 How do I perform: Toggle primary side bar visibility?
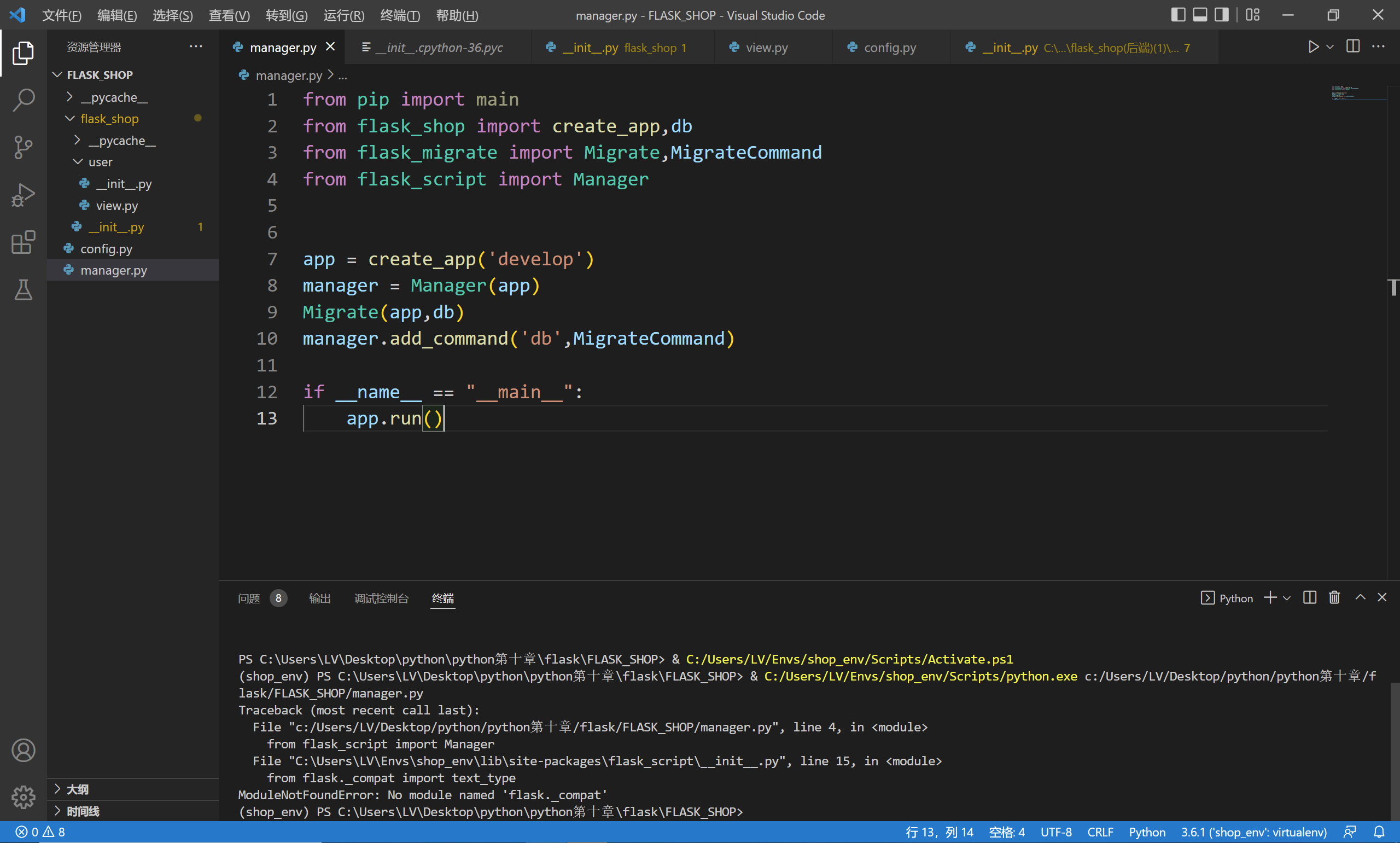[x=1179, y=15]
